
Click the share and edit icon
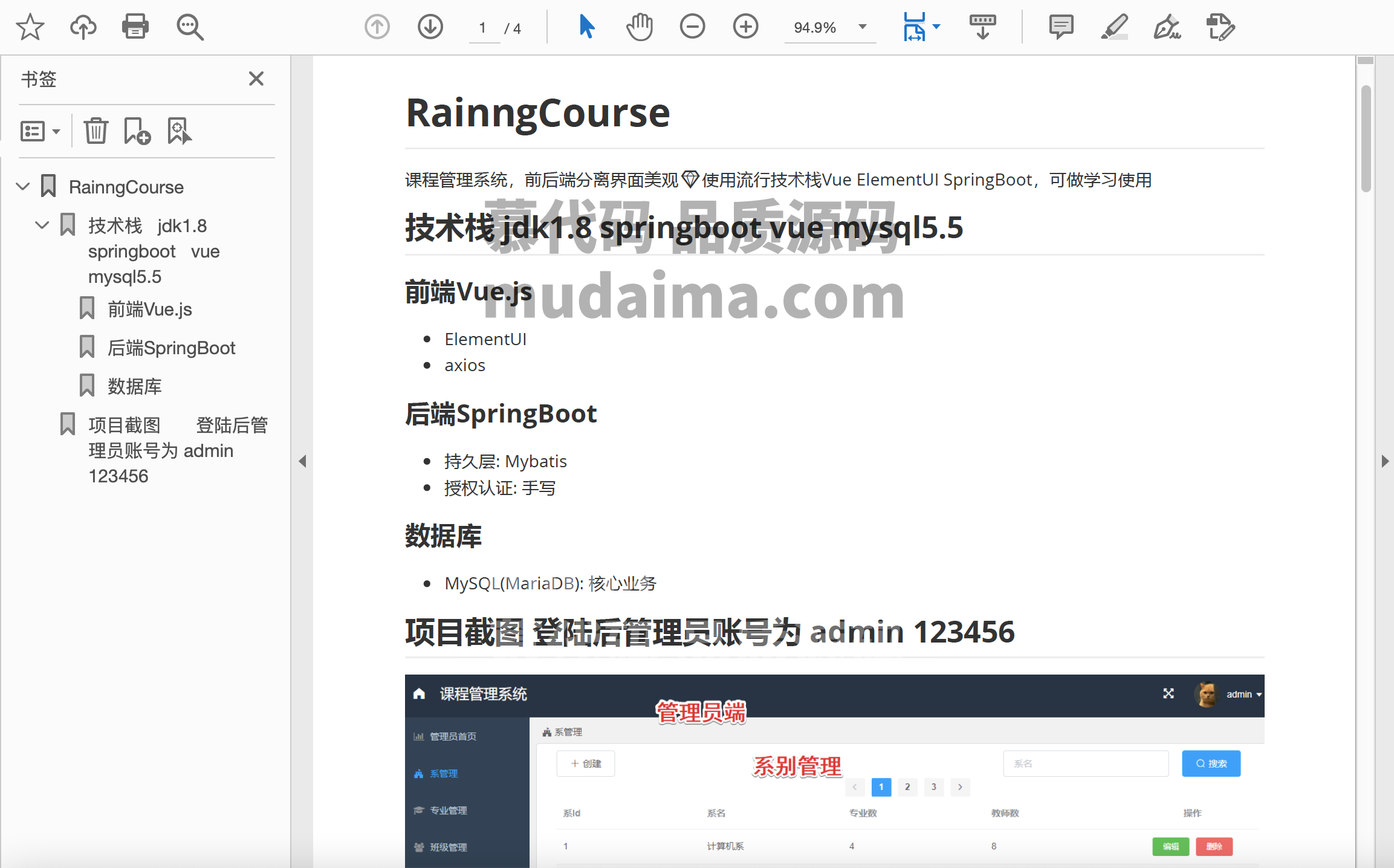pos(1220,27)
